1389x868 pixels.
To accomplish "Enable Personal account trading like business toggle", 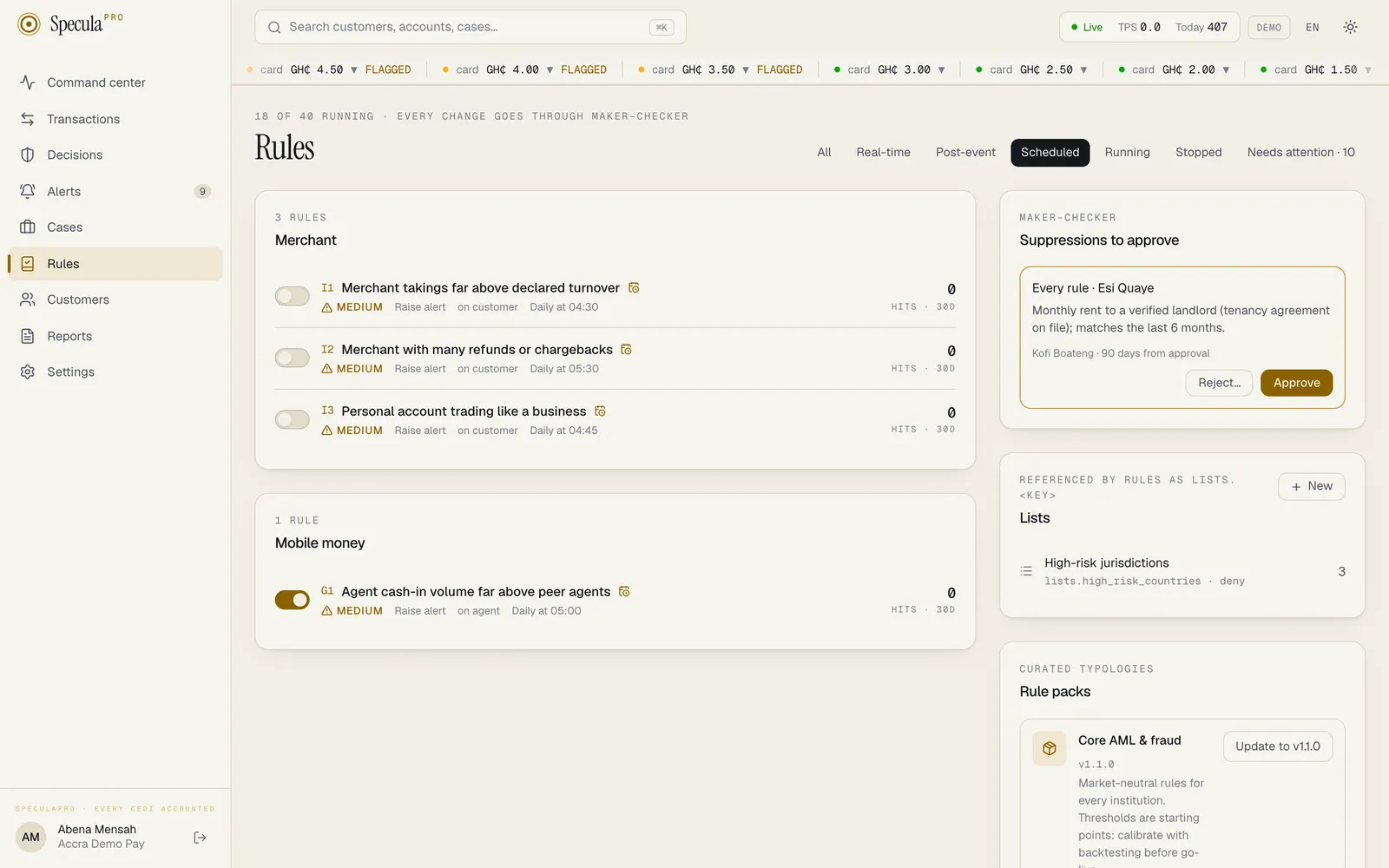I will tap(293, 420).
